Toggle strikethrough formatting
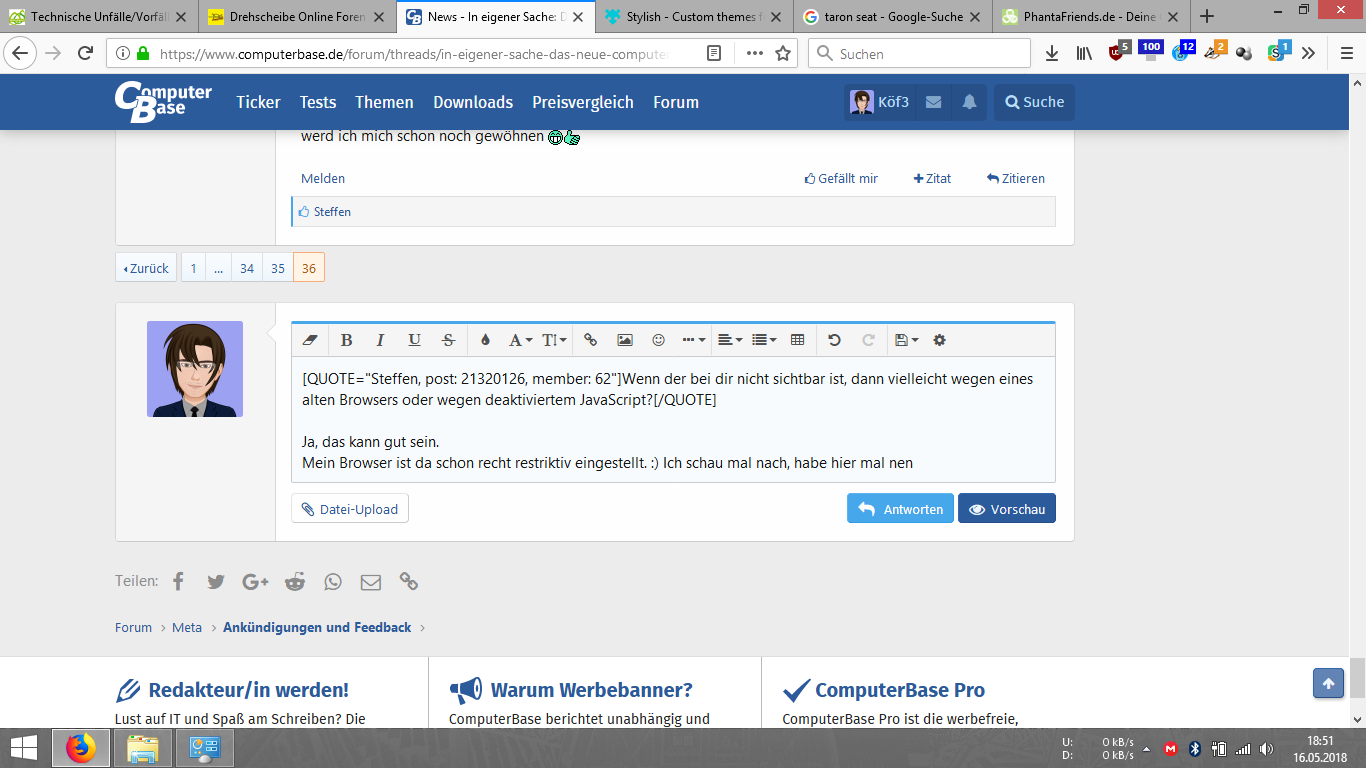The width and height of the screenshot is (1366, 768). click(448, 340)
